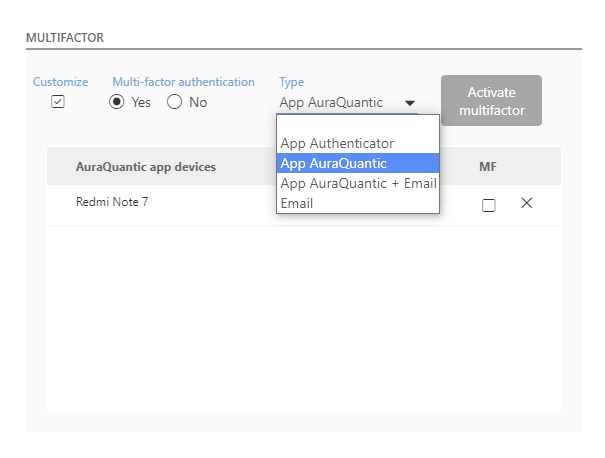Click the Multi-factor authentication label
Image resolution: width=605 pixels, height=458 pixels.
pyautogui.click(x=183, y=82)
